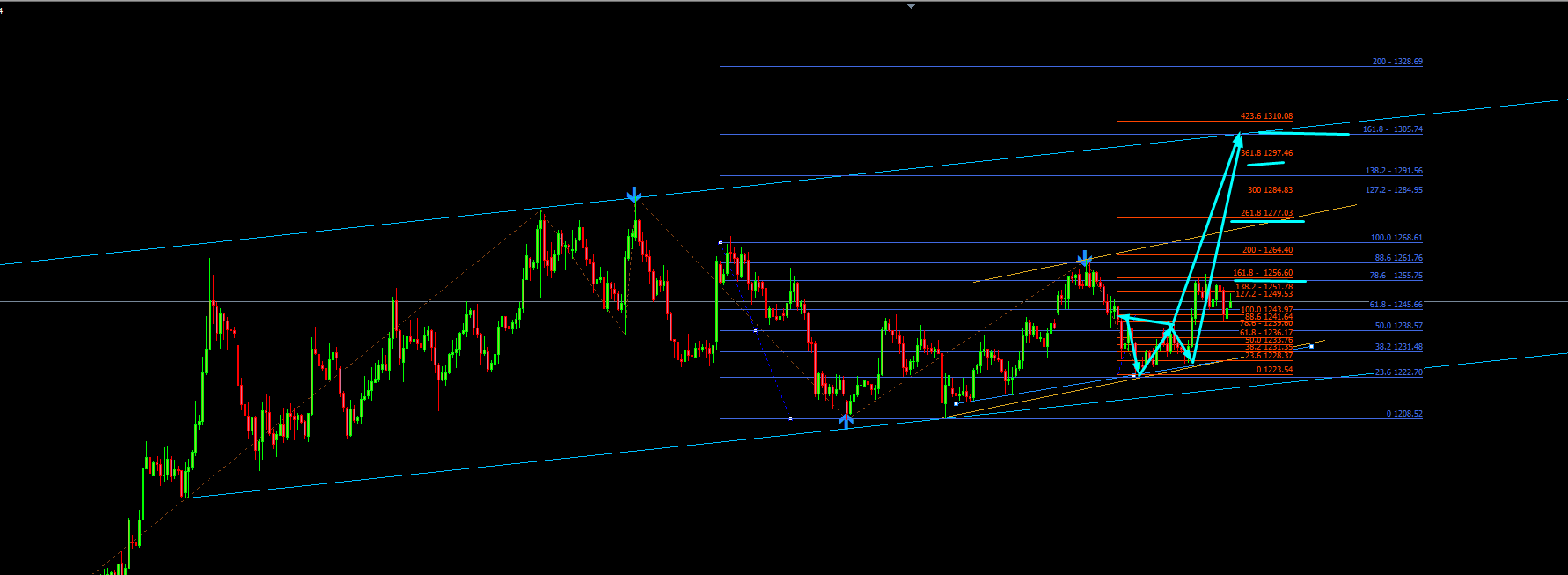Click the 0 1208.52 blue level label
Screen dimensions: 1568x575
coord(1404,414)
